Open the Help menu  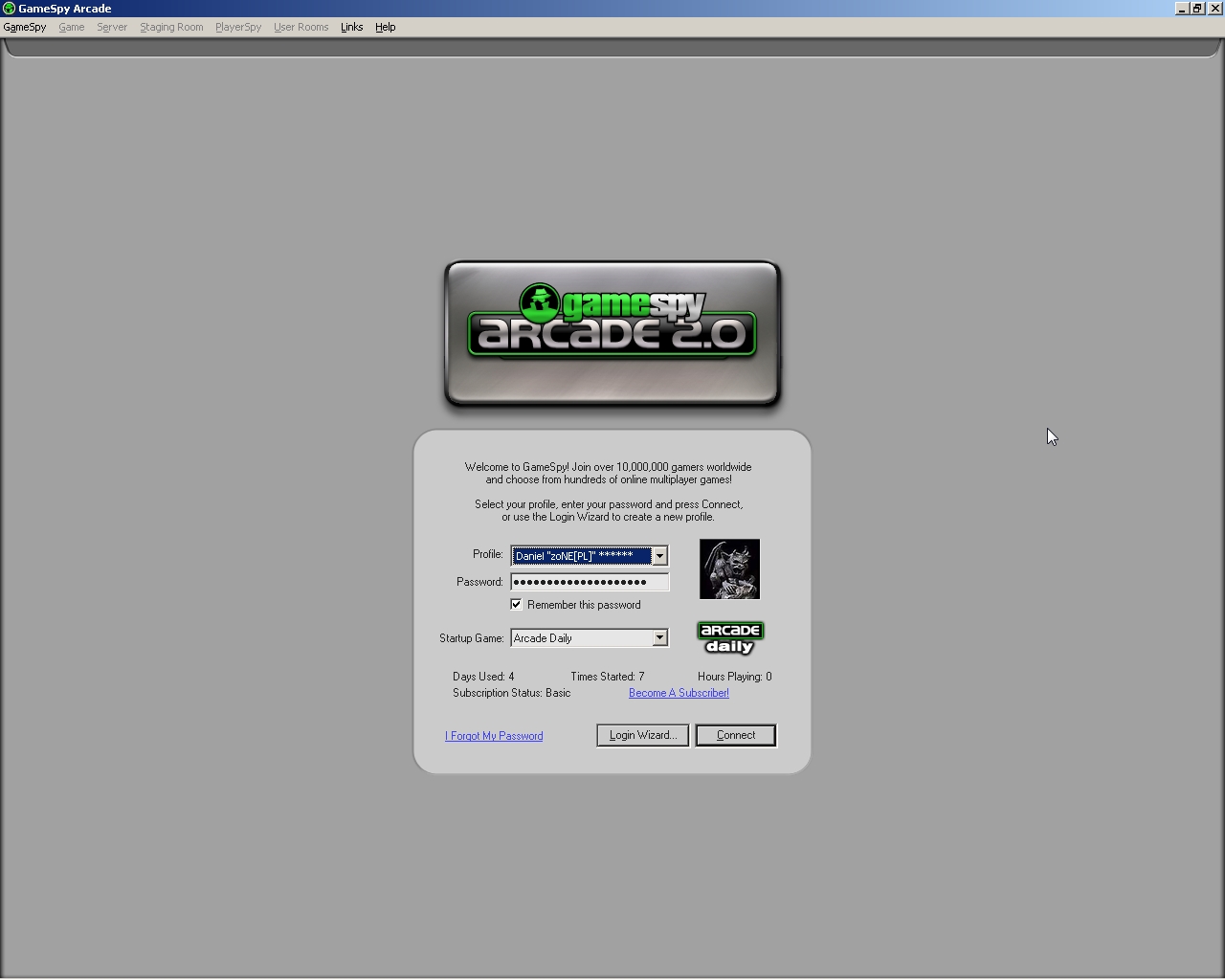pos(385,27)
